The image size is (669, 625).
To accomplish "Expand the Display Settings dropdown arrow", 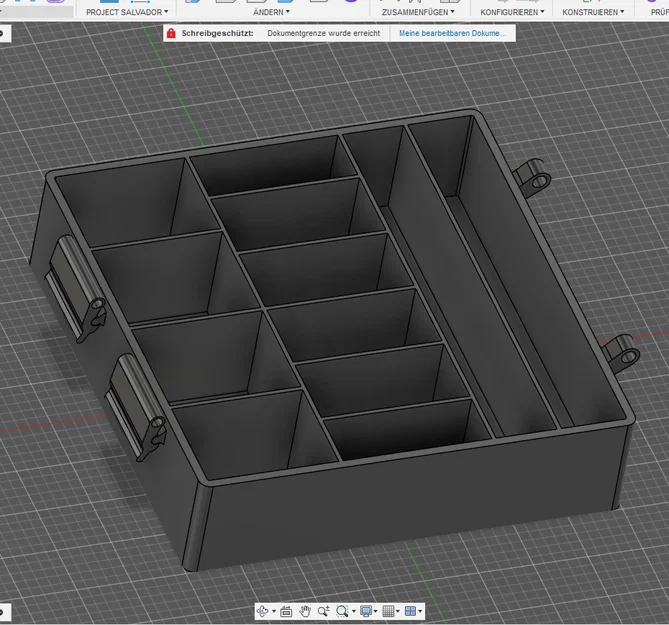I will [x=375, y=611].
